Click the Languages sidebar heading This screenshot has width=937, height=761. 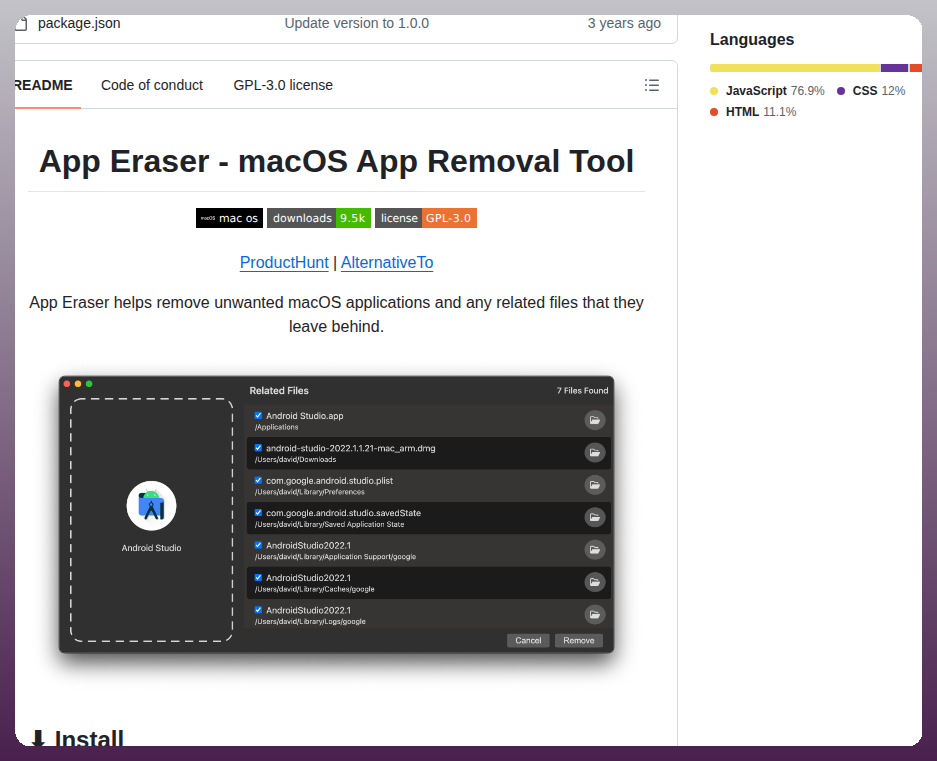(x=752, y=39)
